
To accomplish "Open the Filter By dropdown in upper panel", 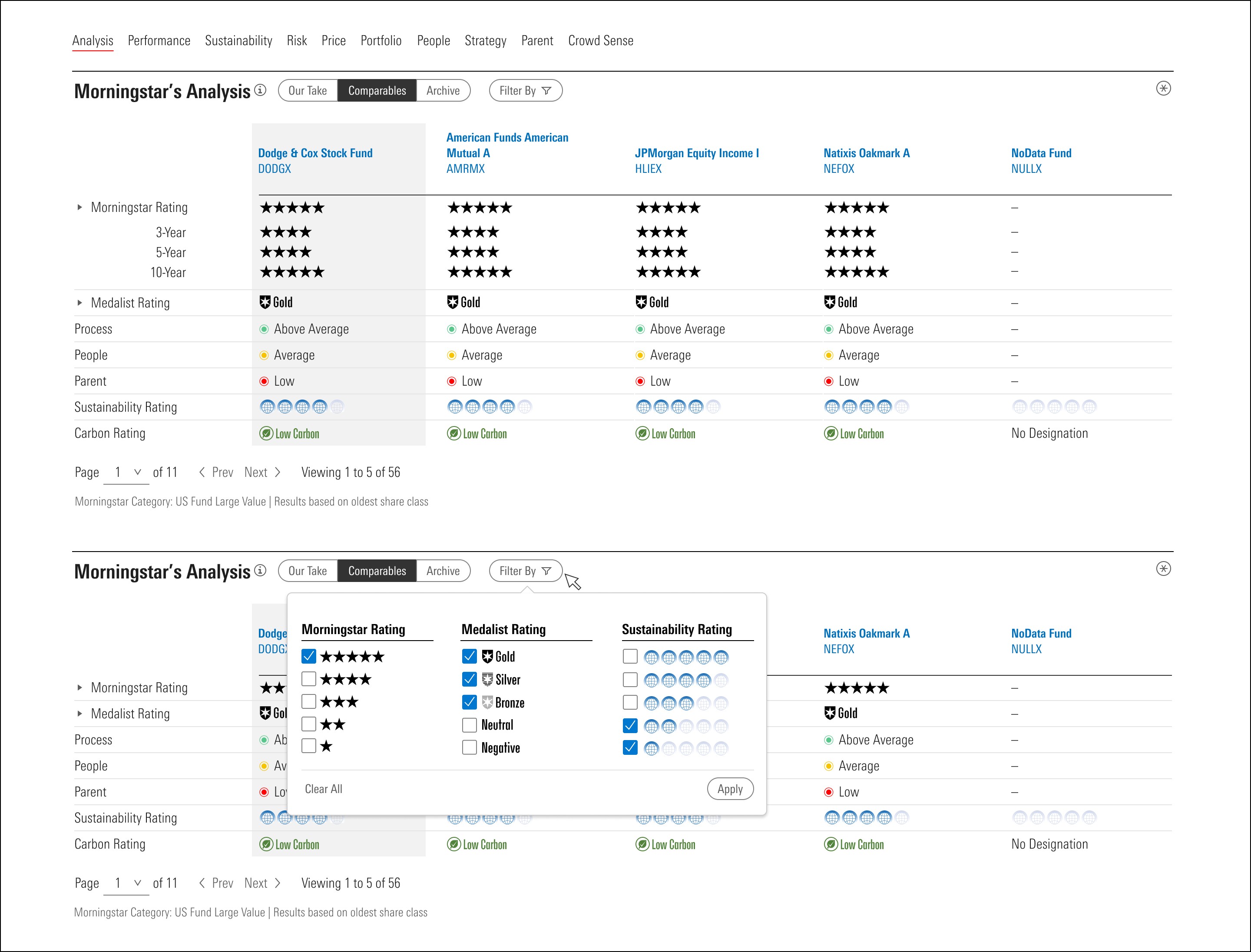I will click(526, 91).
